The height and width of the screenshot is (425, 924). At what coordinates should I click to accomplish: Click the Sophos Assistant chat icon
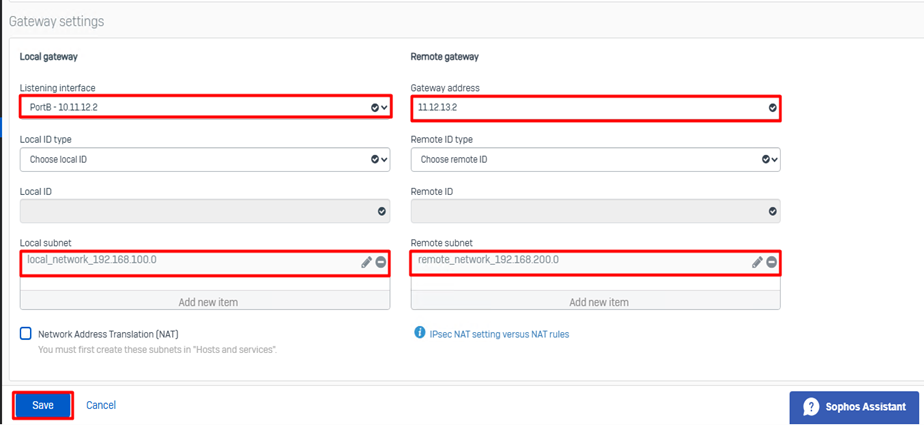(812, 407)
